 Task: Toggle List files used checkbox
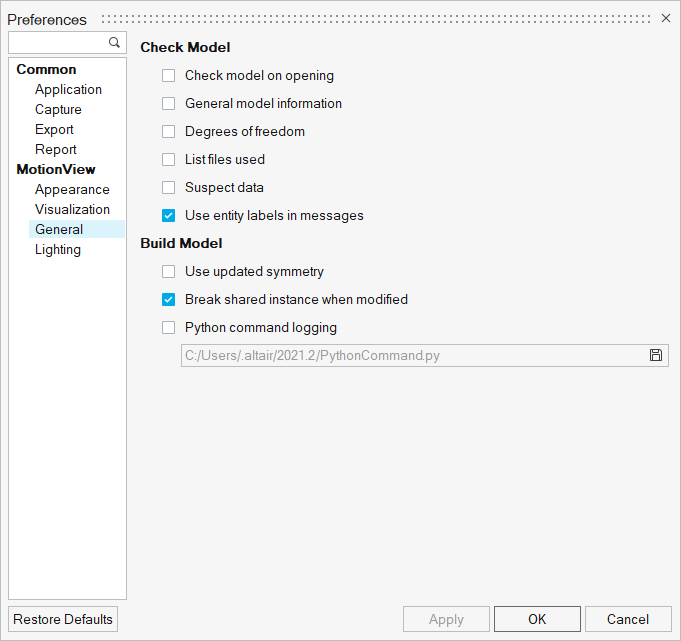click(169, 159)
